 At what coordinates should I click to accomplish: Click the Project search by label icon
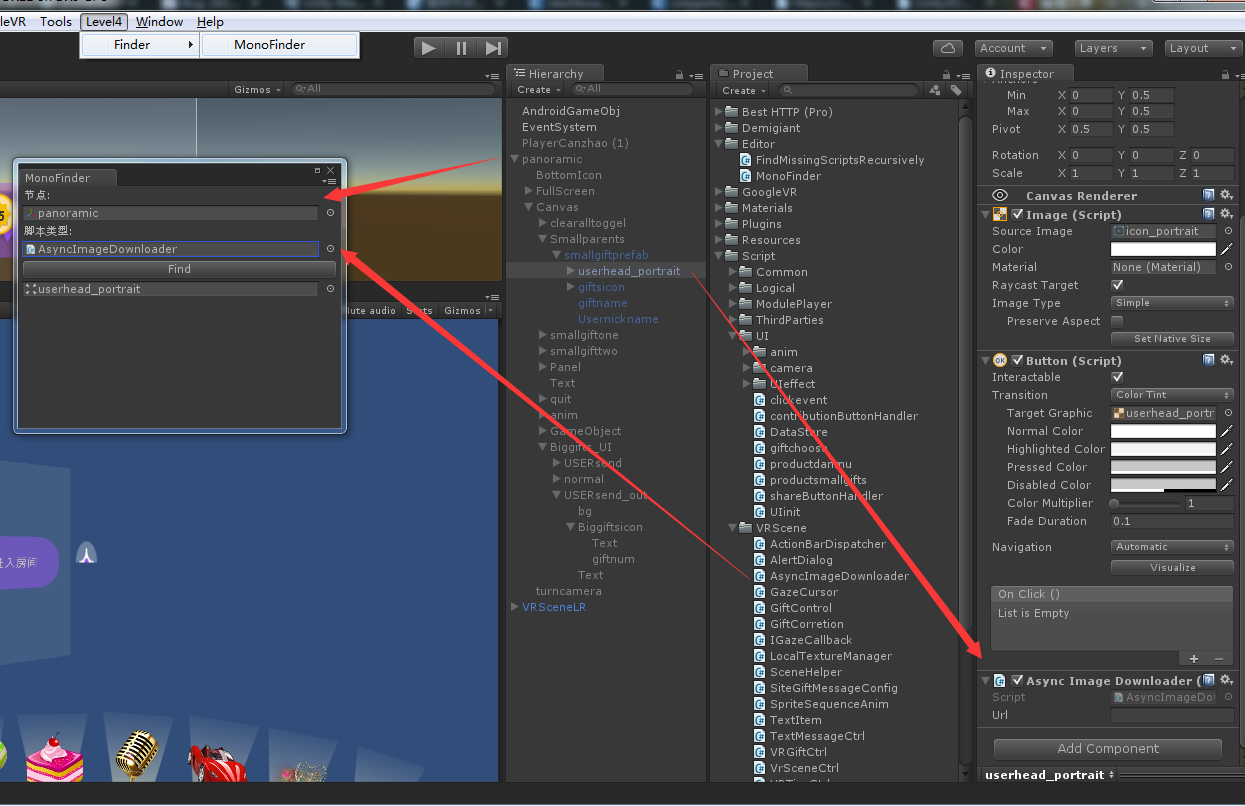point(956,90)
